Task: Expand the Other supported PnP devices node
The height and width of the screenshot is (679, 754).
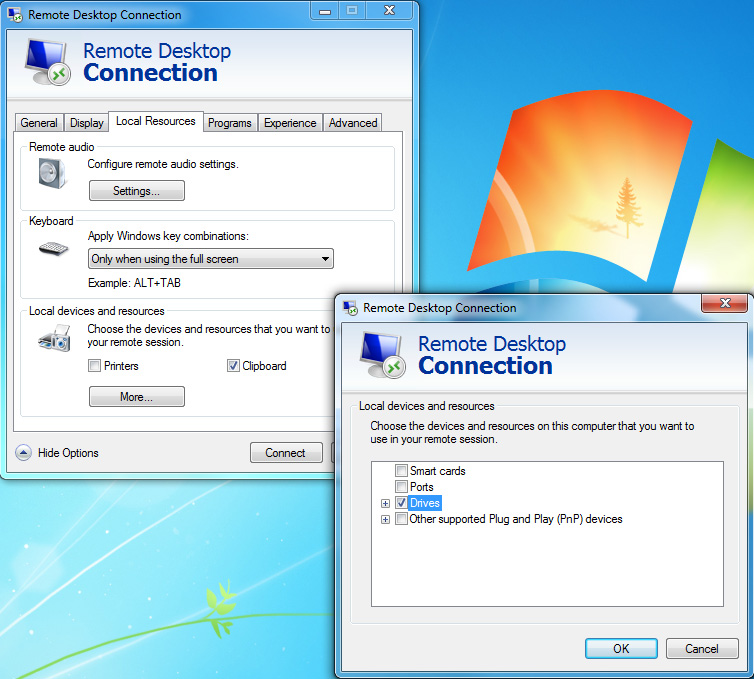Action: click(385, 519)
